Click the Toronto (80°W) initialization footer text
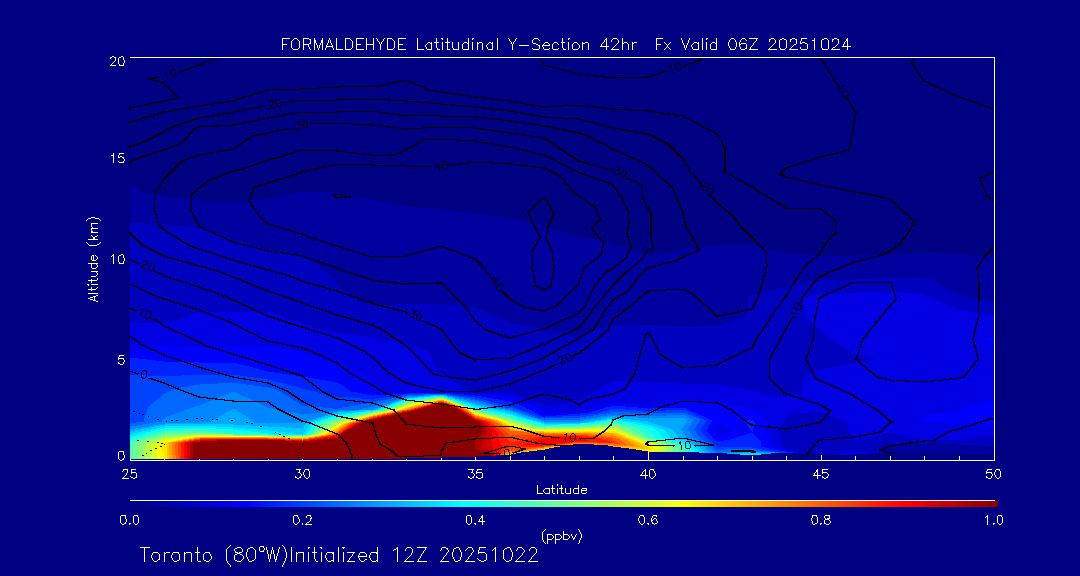 (x=339, y=555)
